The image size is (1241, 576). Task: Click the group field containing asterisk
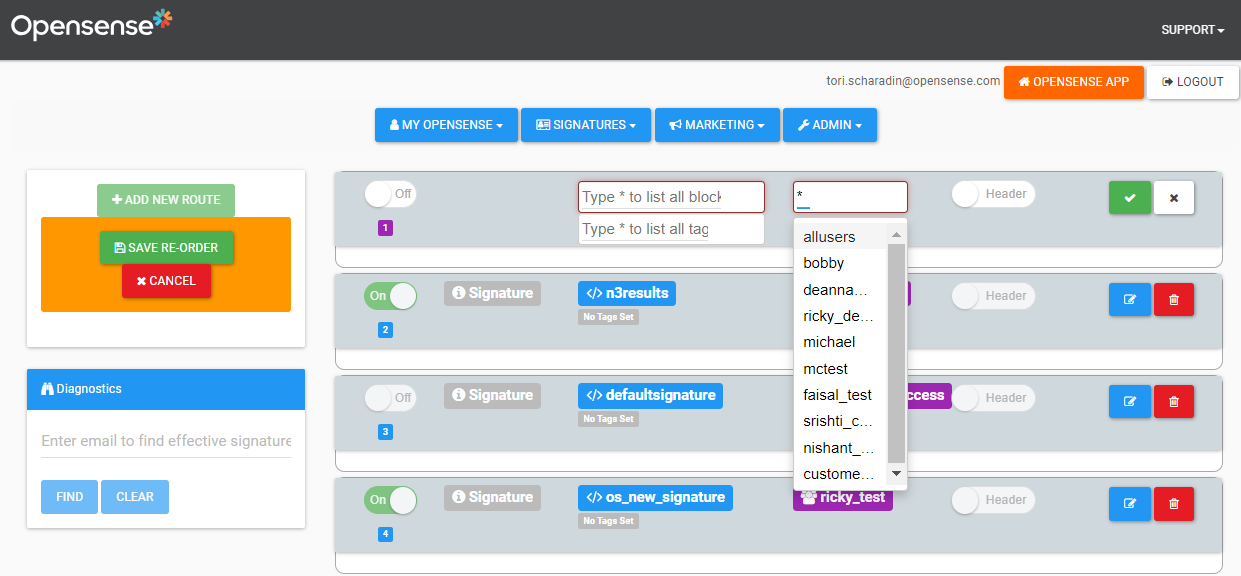point(850,197)
